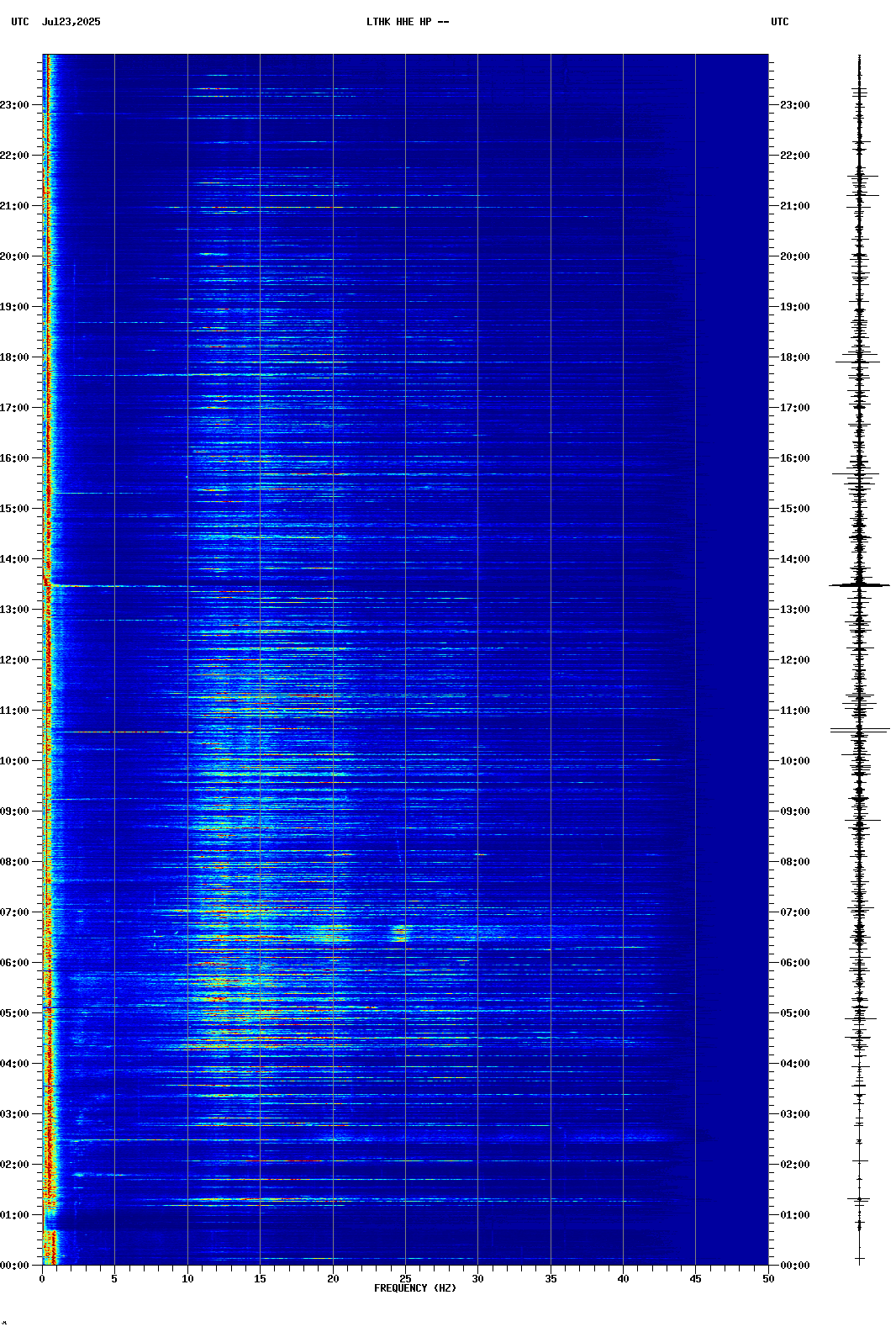
Task: Click the 16:00 label on right axis
Action: point(795,458)
